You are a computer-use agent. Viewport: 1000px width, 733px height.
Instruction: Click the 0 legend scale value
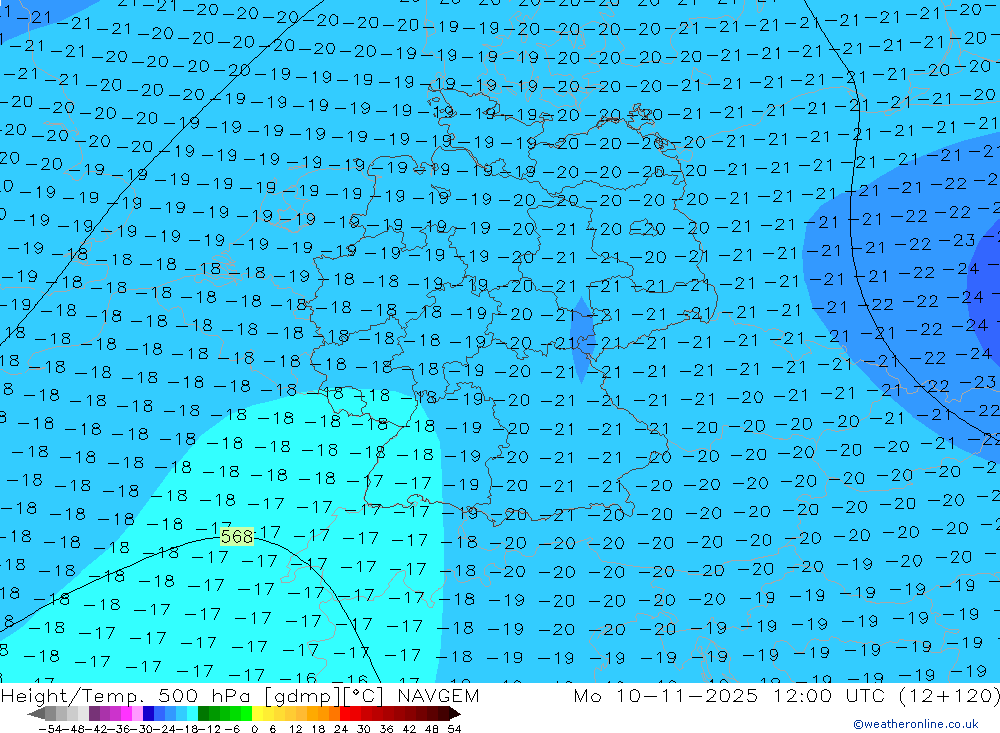[254, 729]
